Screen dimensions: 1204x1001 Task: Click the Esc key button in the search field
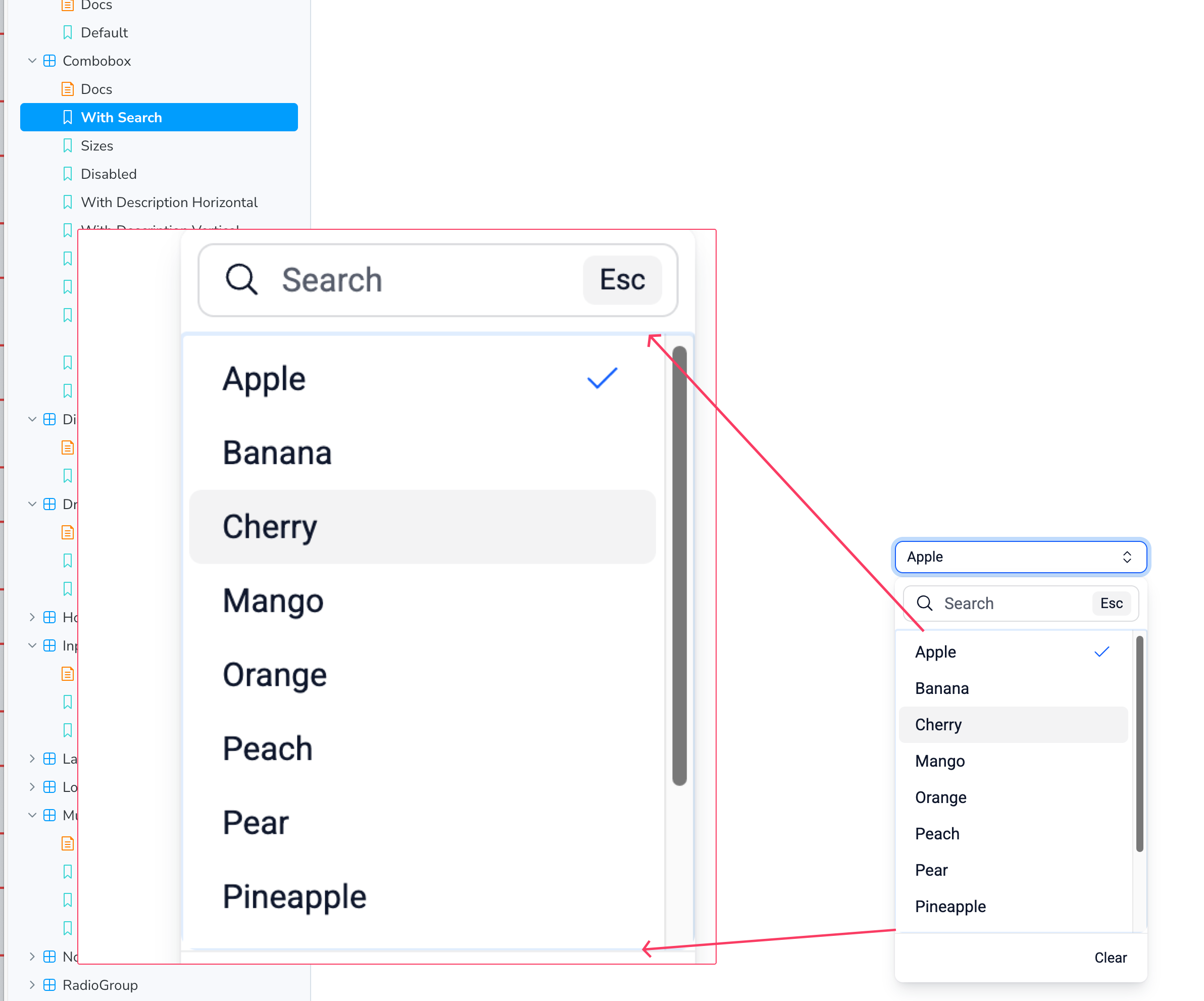click(x=1111, y=603)
